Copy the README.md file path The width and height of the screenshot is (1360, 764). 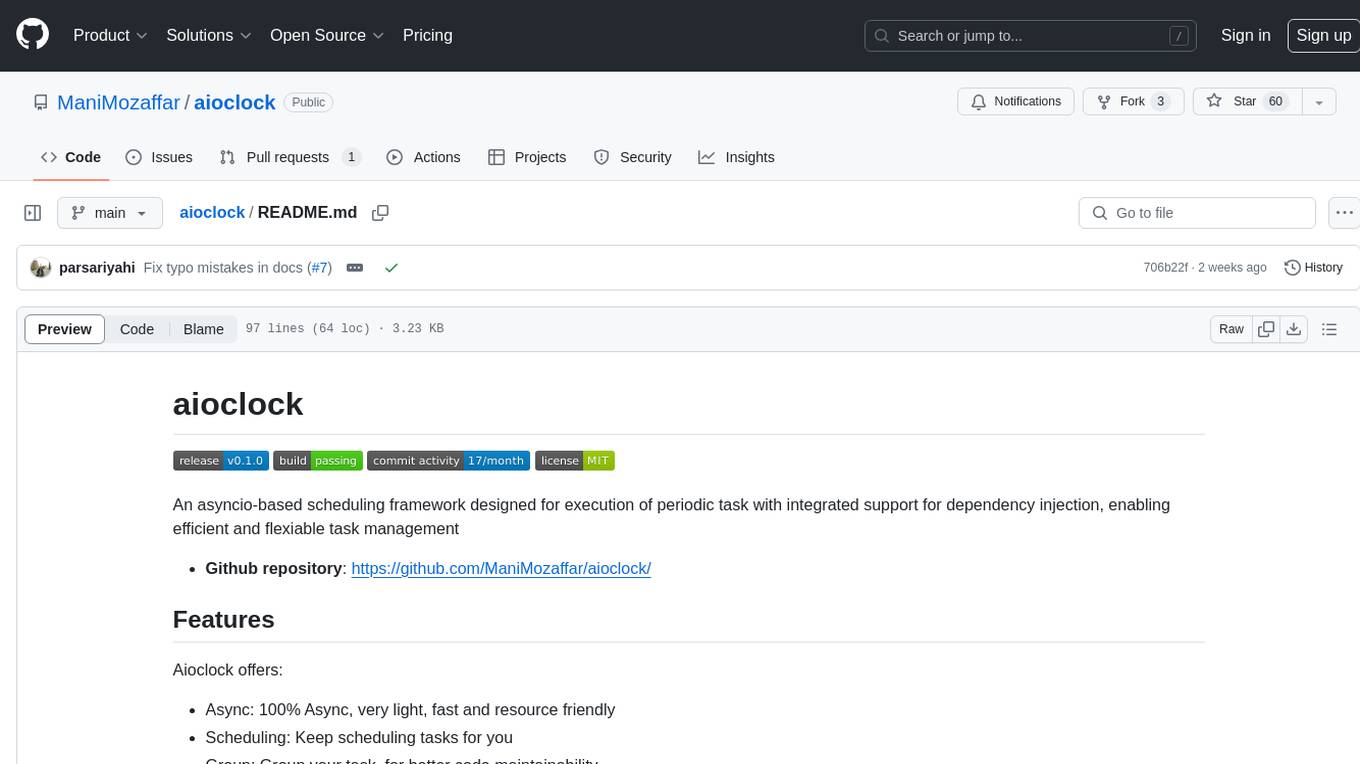pyautogui.click(x=380, y=212)
